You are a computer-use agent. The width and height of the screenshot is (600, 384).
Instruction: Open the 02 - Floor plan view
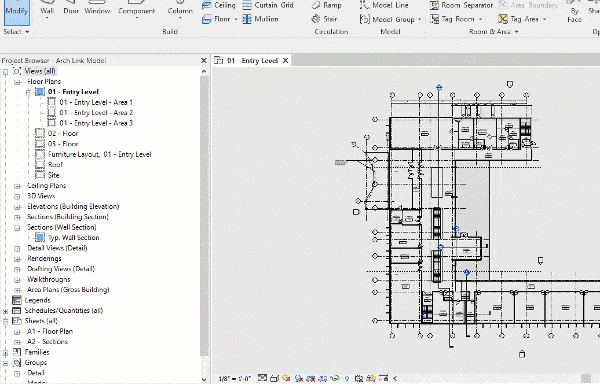click(63, 133)
